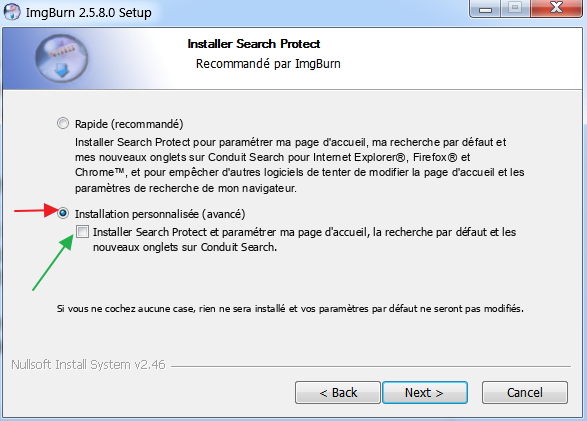The width and height of the screenshot is (587, 421).
Task: Return to previous page with Back
Action: click(x=338, y=393)
